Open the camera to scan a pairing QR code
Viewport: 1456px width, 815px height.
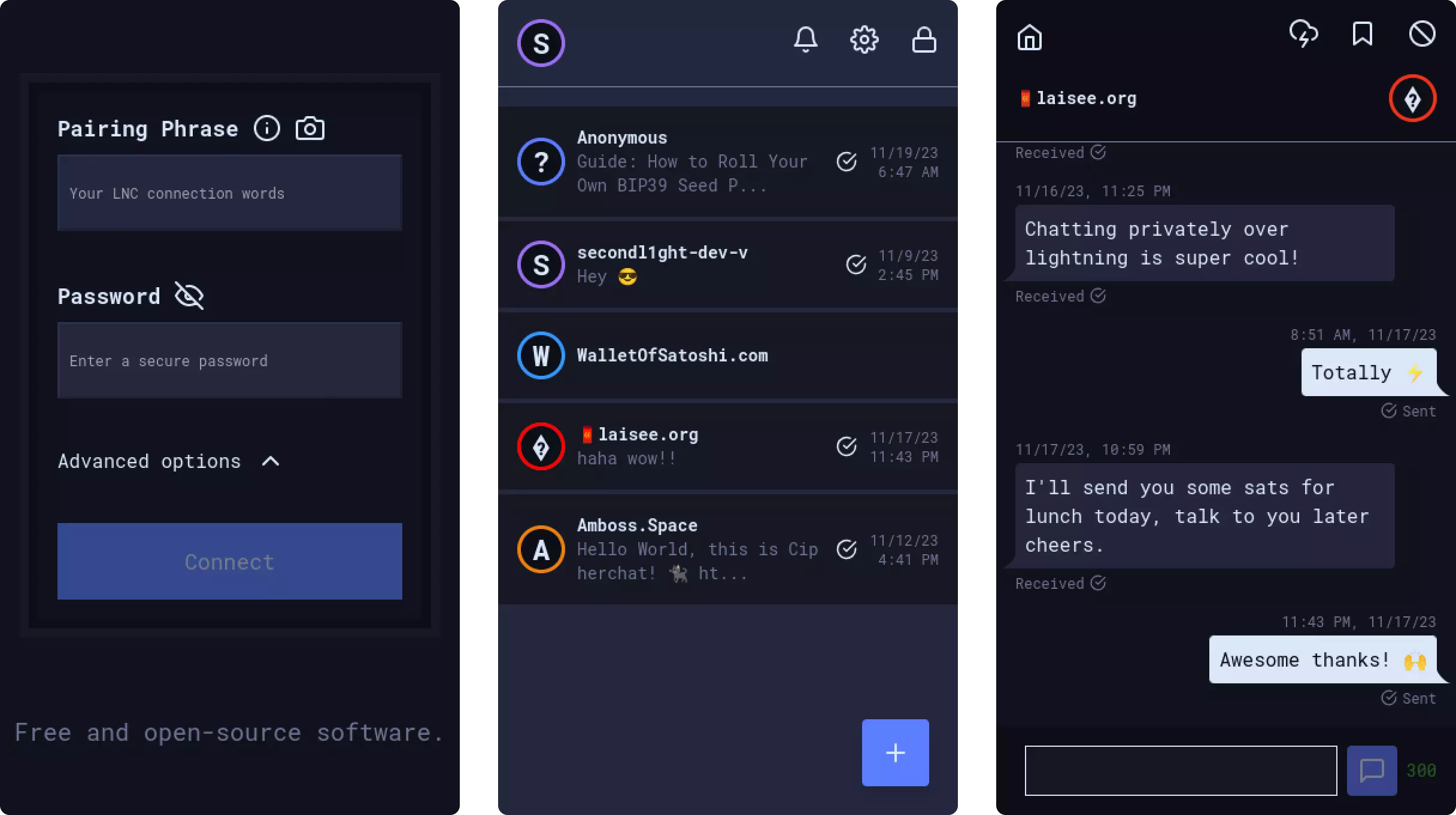(310, 127)
